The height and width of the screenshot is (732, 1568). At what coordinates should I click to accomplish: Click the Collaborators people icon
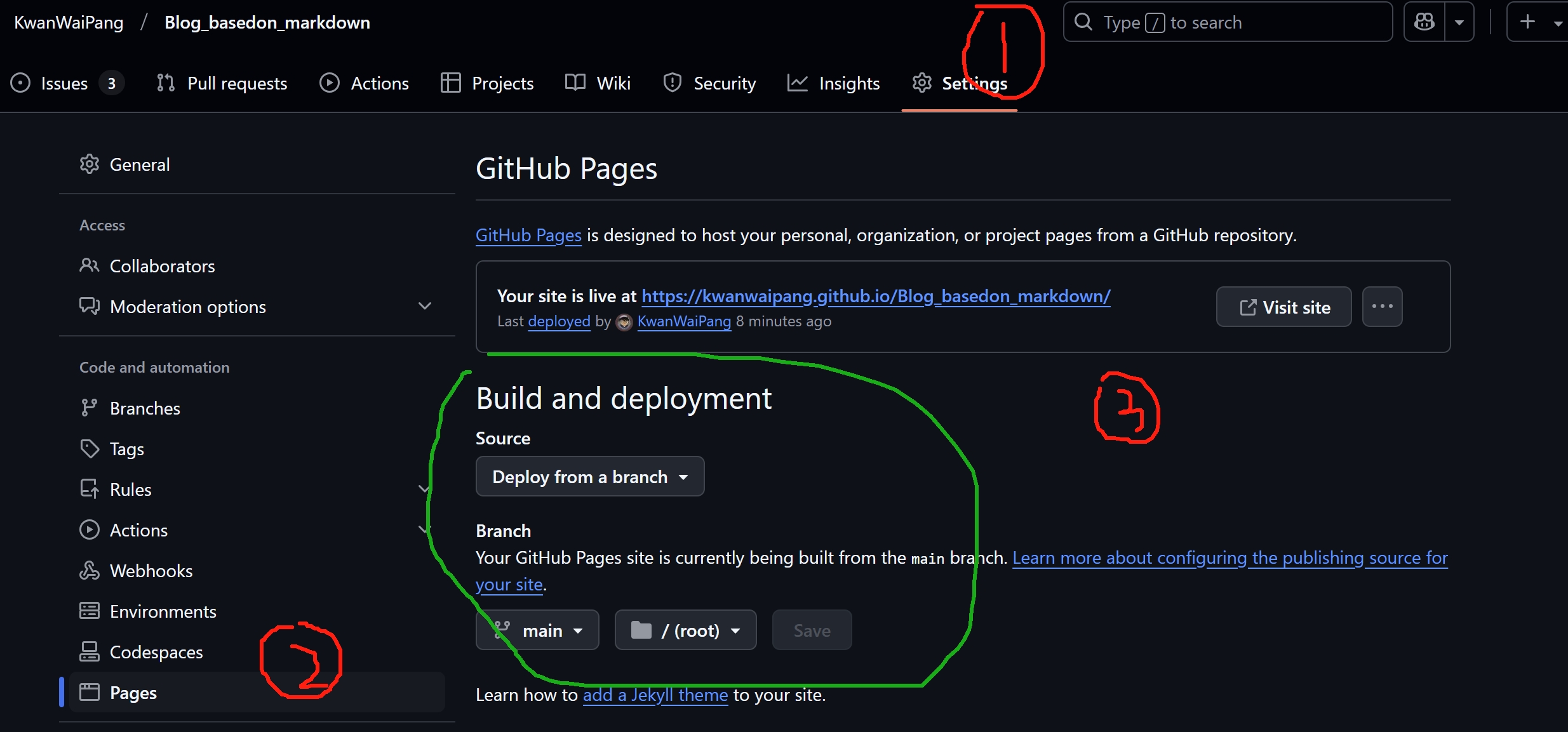(90, 265)
